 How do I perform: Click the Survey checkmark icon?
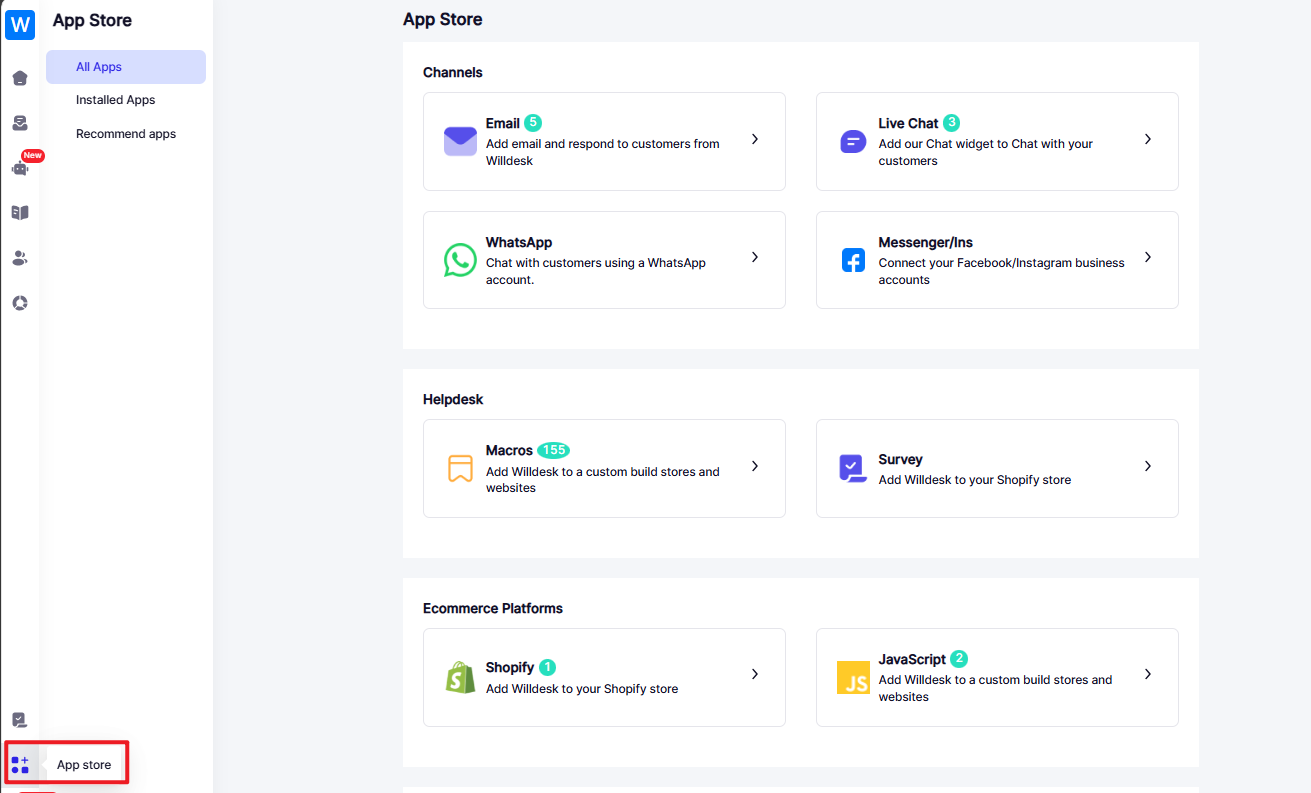pos(853,468)
